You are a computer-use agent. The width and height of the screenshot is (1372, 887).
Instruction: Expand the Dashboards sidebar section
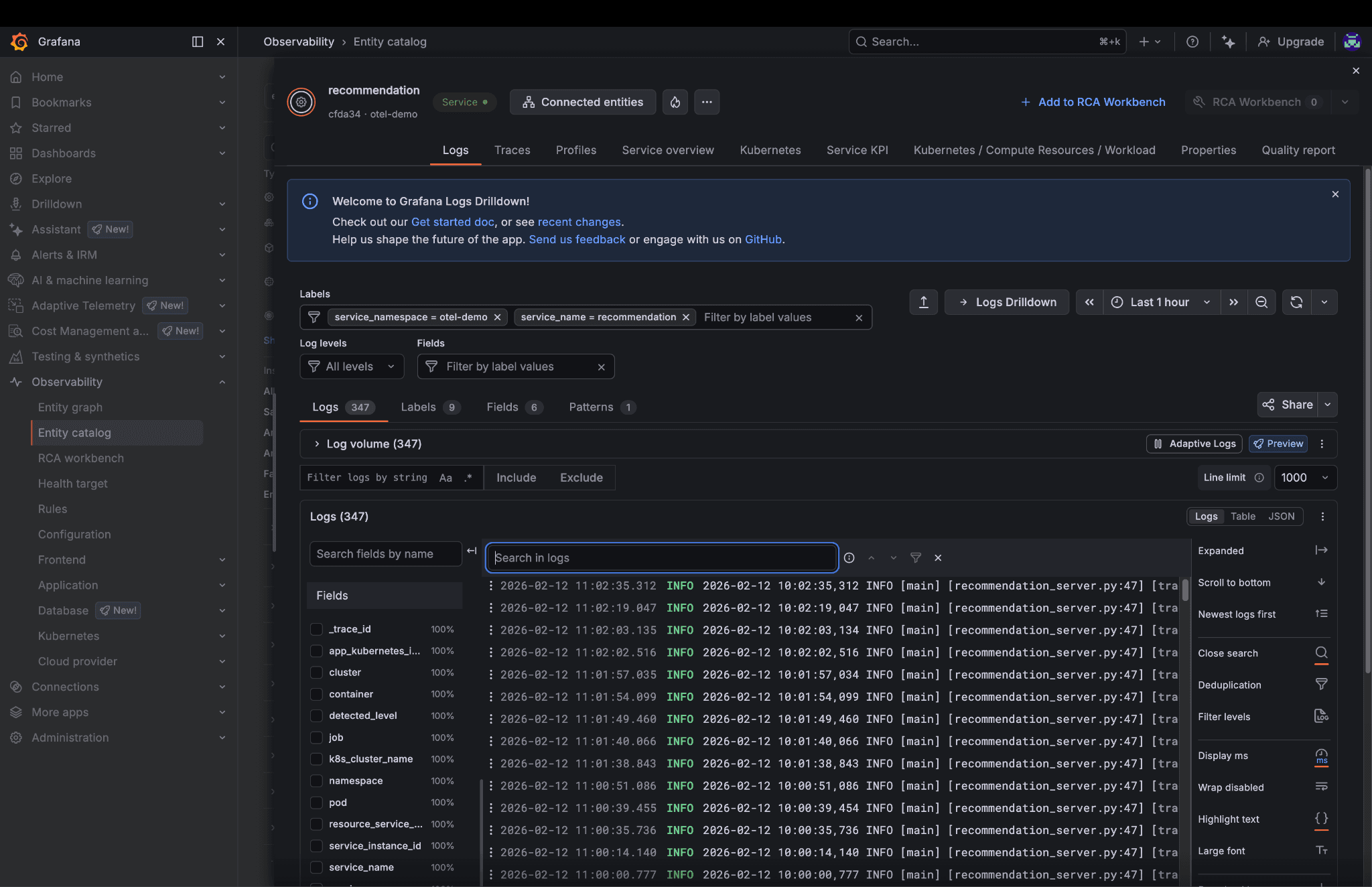222,153
